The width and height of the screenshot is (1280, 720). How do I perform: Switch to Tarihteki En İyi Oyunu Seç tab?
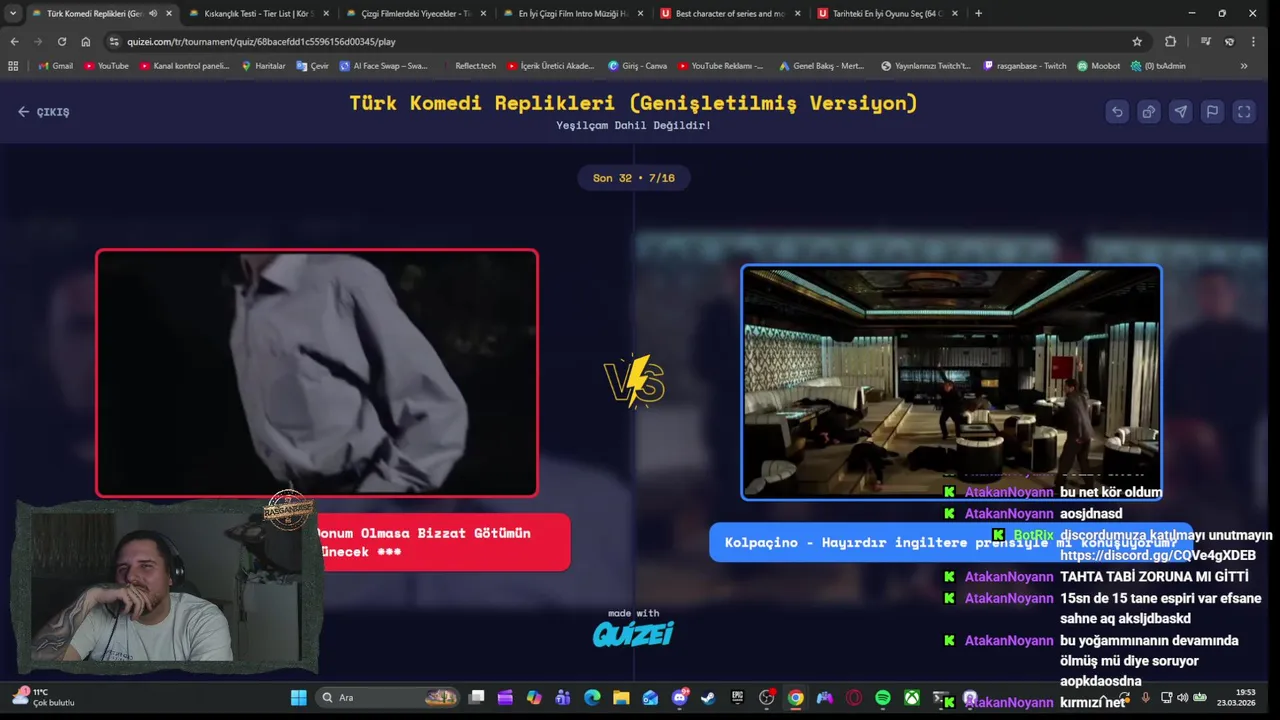[888, 13]
